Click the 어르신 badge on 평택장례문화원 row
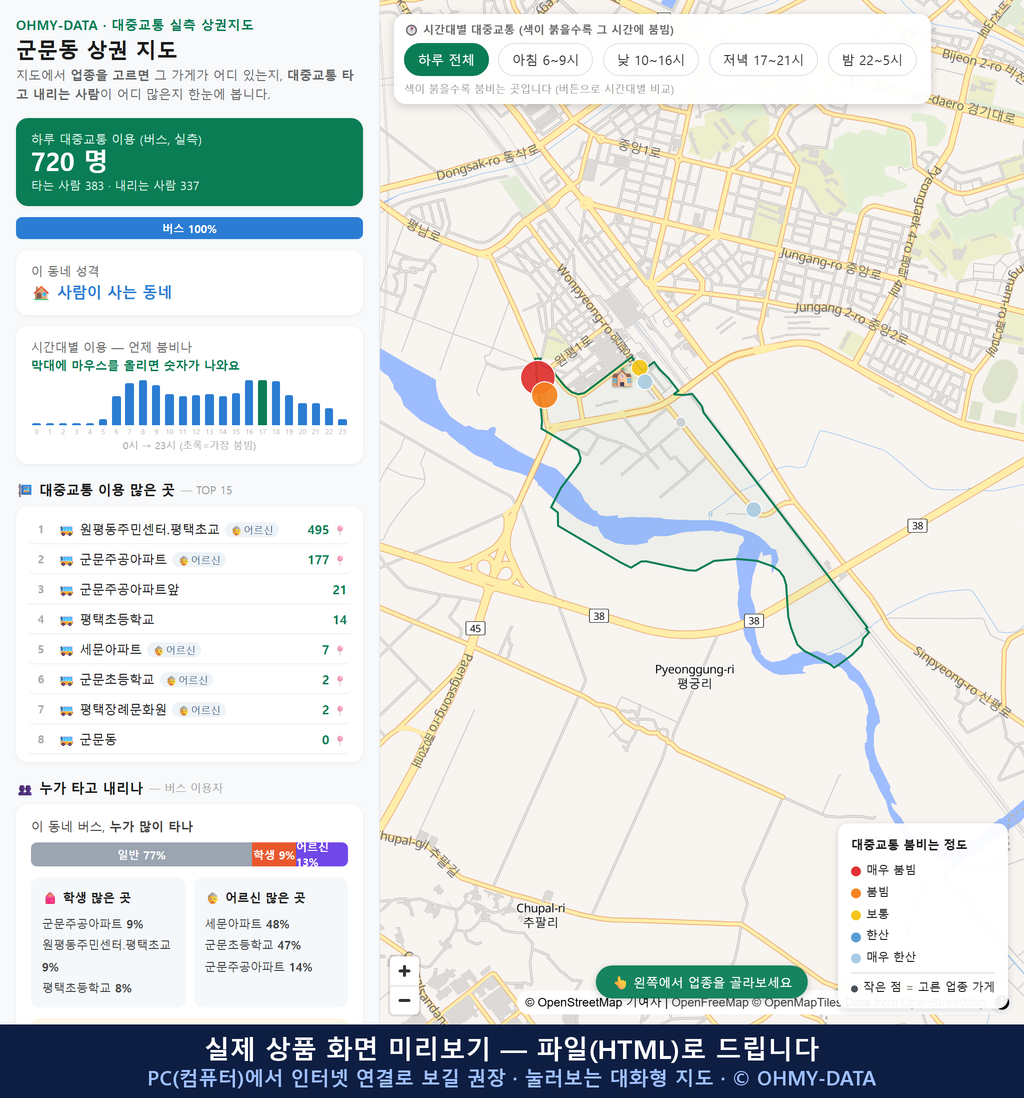 [x=200, y=710]
